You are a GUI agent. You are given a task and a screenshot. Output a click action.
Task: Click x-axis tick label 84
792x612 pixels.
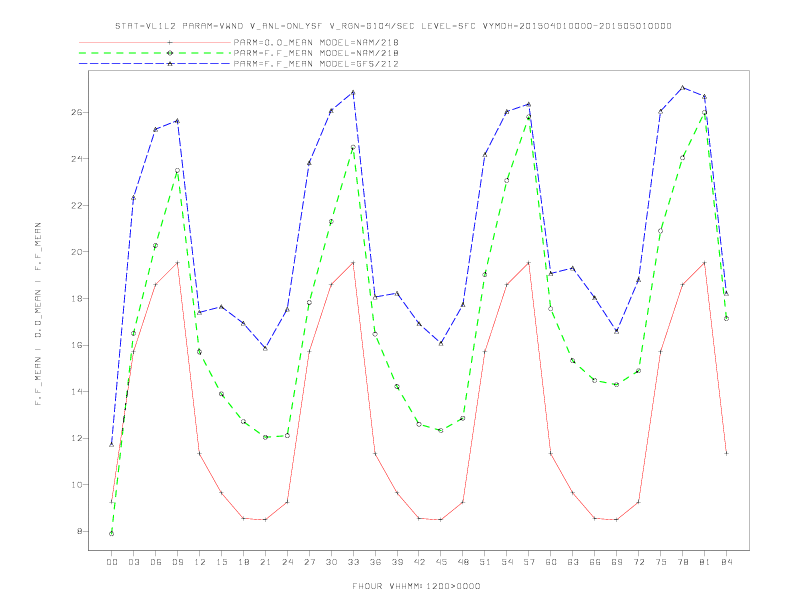726,562
